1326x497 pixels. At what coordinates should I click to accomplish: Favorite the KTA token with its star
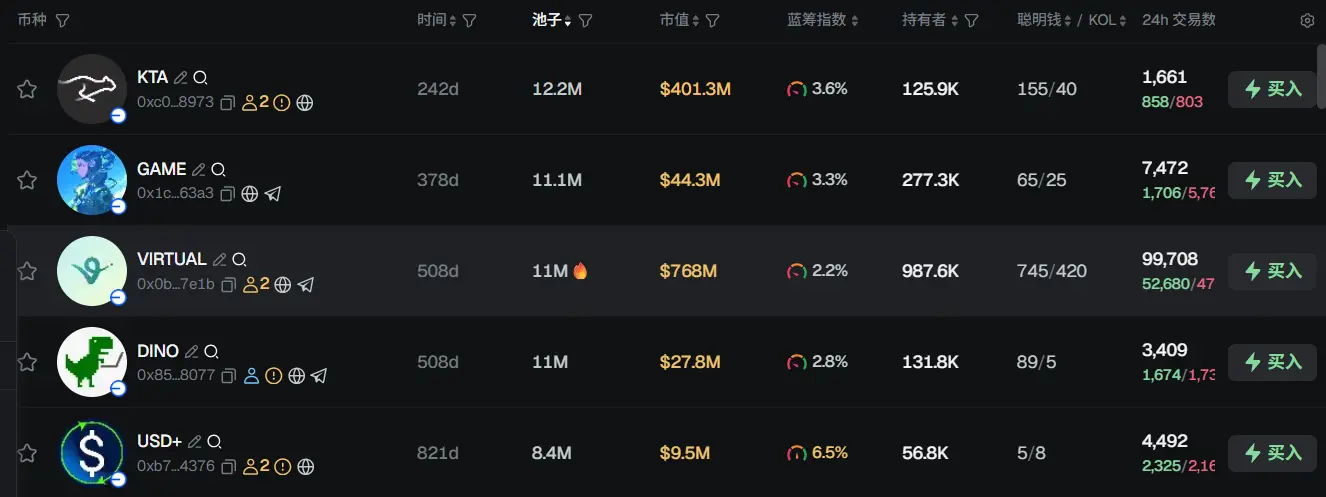[27, 89]
